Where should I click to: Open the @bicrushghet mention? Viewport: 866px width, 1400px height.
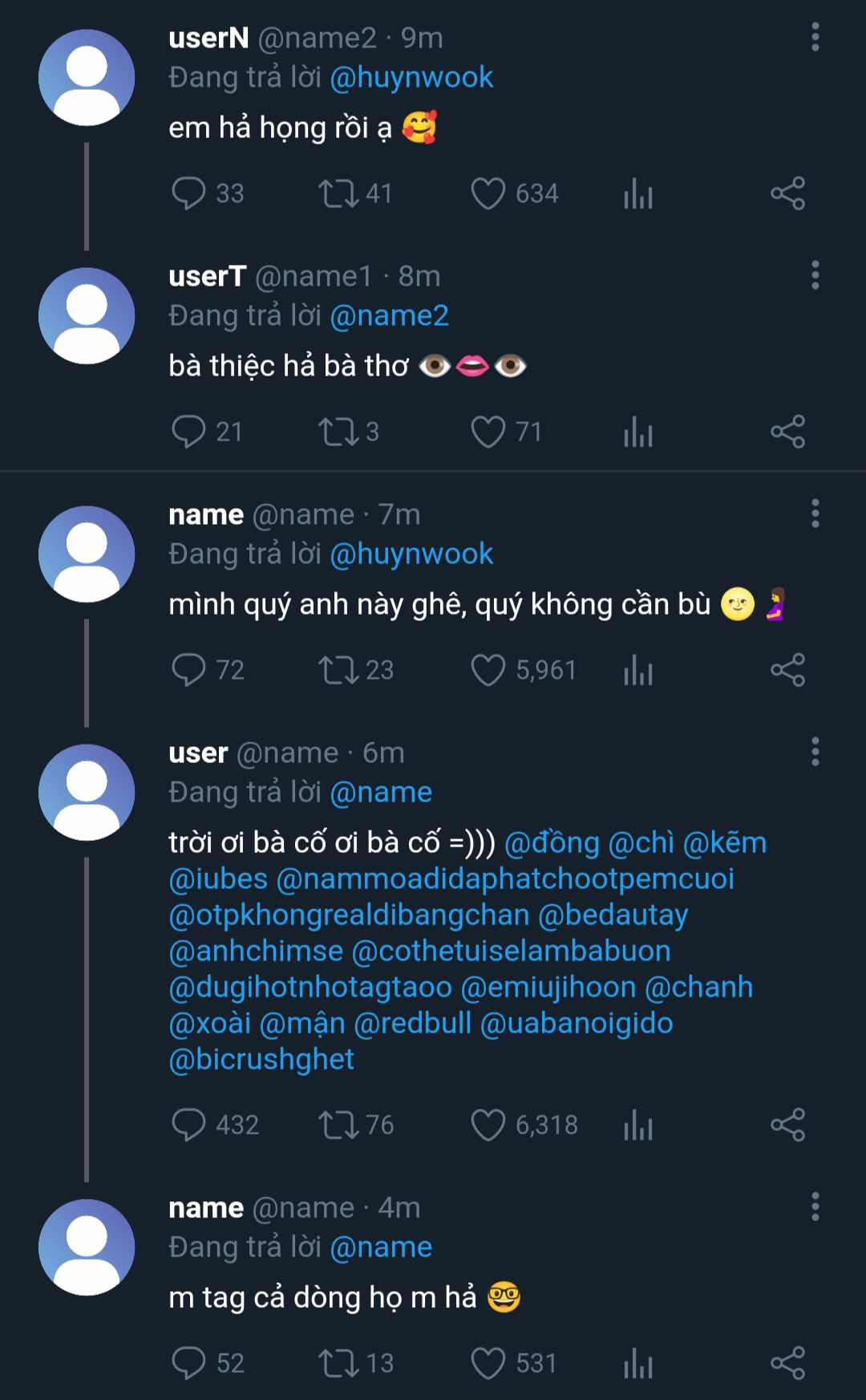261,1060
